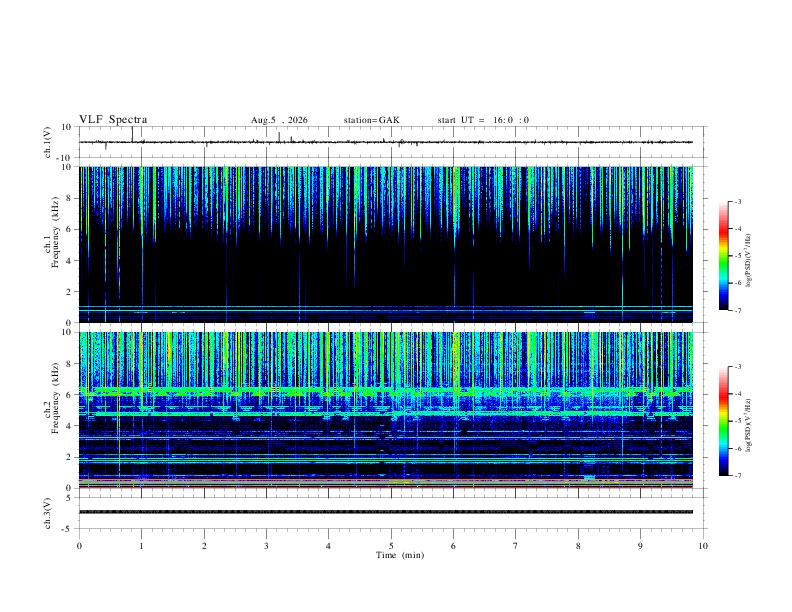
Task: Click the ch.3(V) axis label
Action: [48, 513]
